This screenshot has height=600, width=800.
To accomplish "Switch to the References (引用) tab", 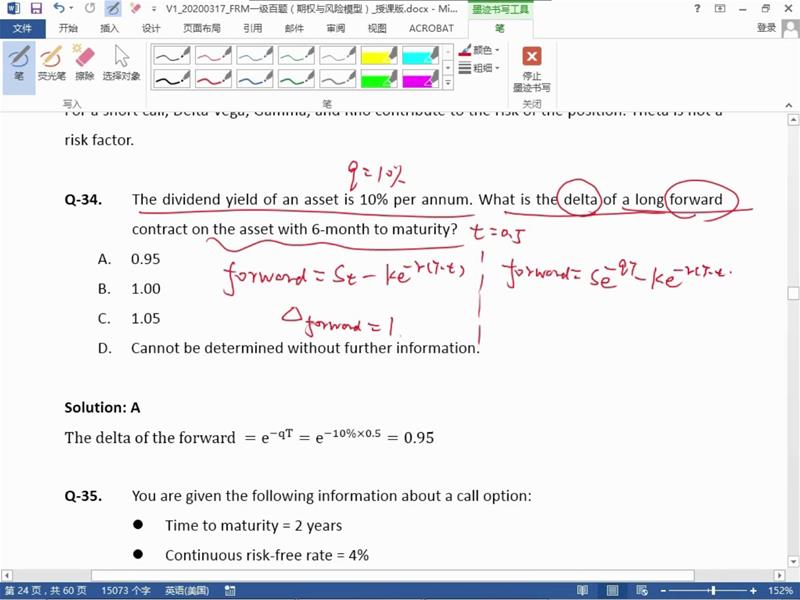I will tap(253, 29).
